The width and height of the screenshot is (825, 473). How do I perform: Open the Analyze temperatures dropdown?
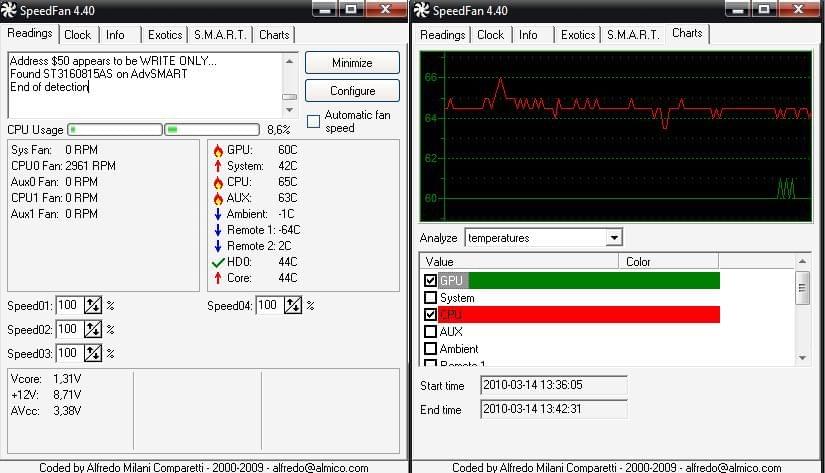[613, 238]
